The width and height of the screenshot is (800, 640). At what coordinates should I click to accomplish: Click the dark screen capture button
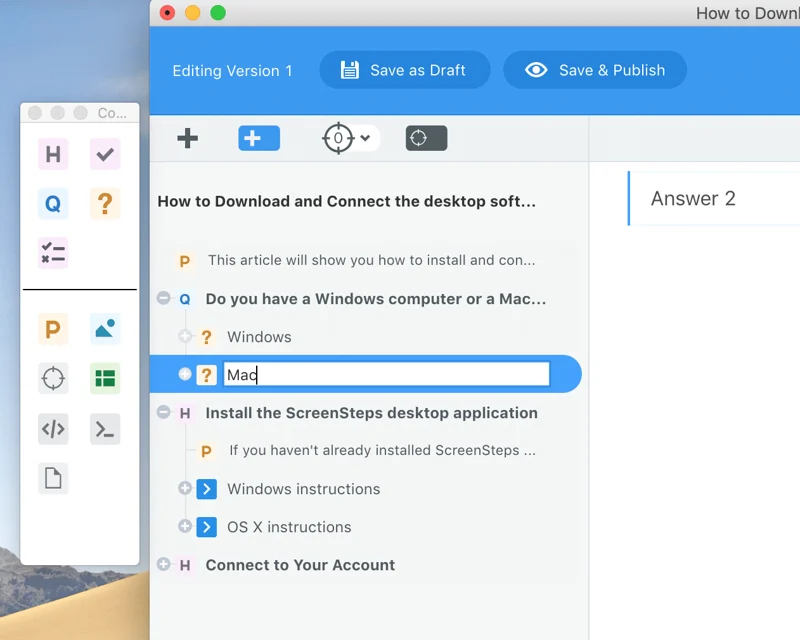click(x=427, y=138)
